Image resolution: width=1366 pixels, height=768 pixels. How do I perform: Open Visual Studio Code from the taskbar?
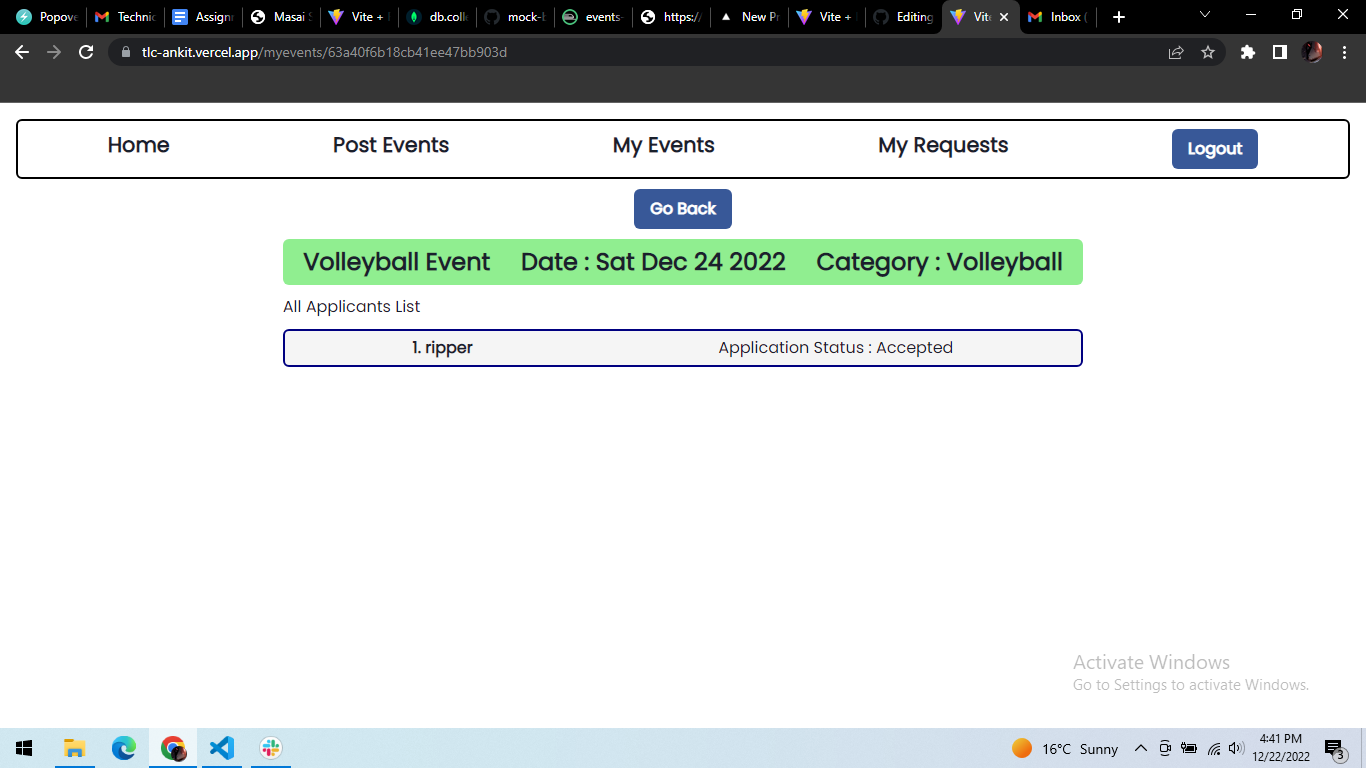[221, 748]
